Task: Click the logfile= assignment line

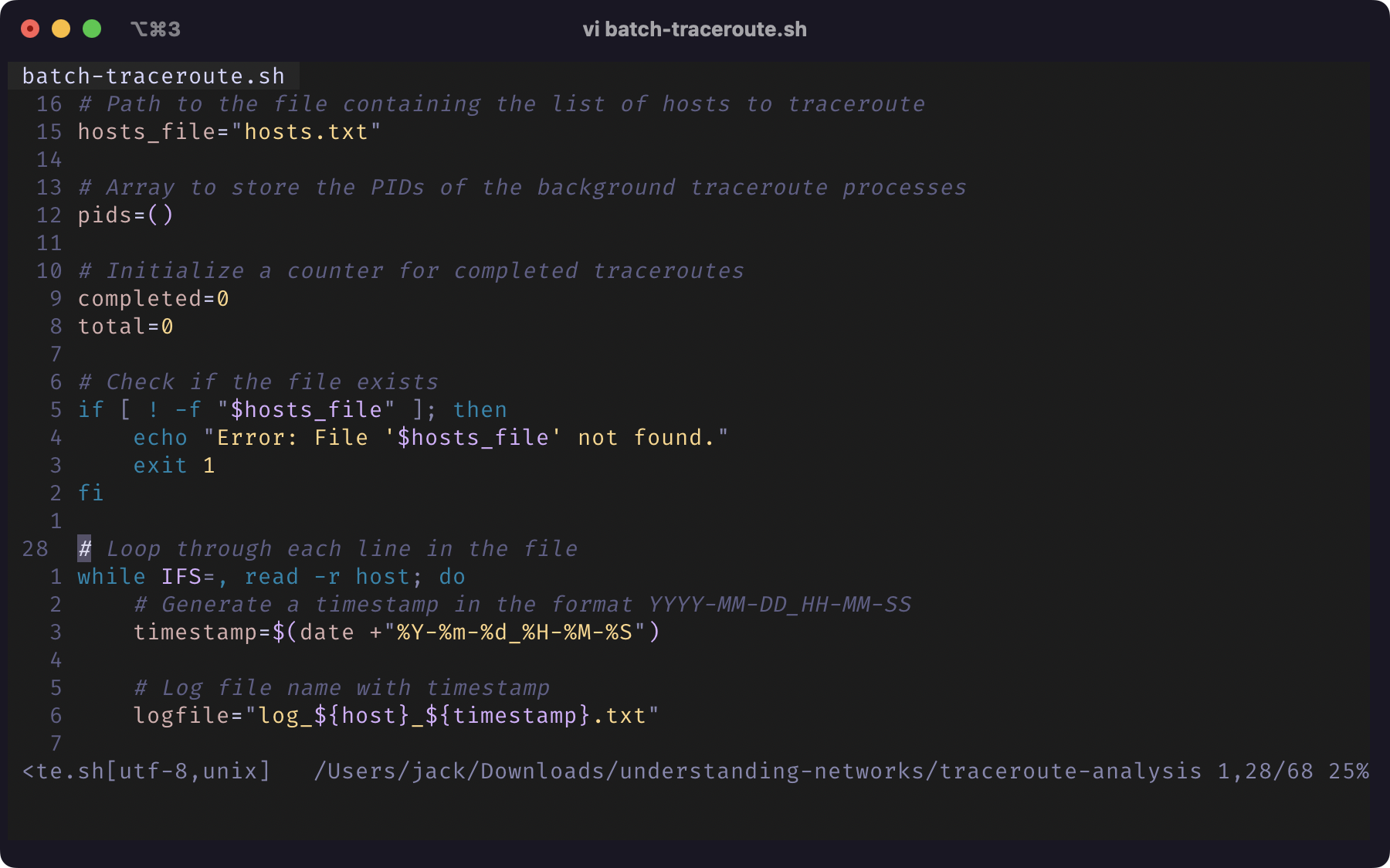Action: (395, 716)
